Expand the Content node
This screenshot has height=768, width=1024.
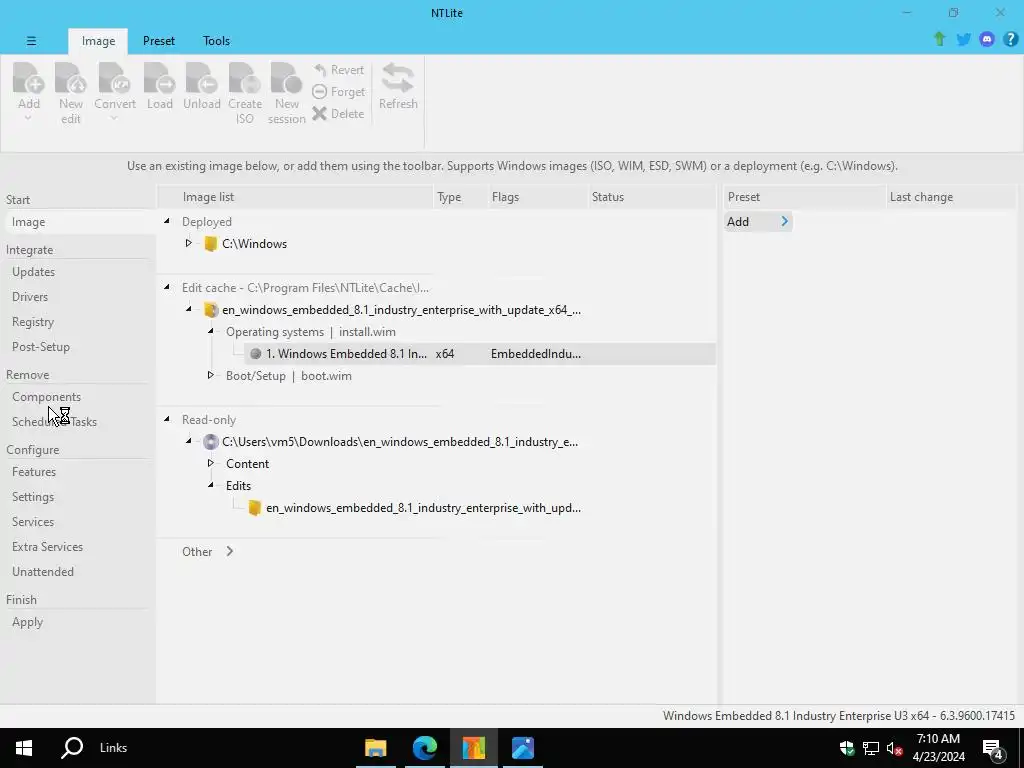point(210,464)
